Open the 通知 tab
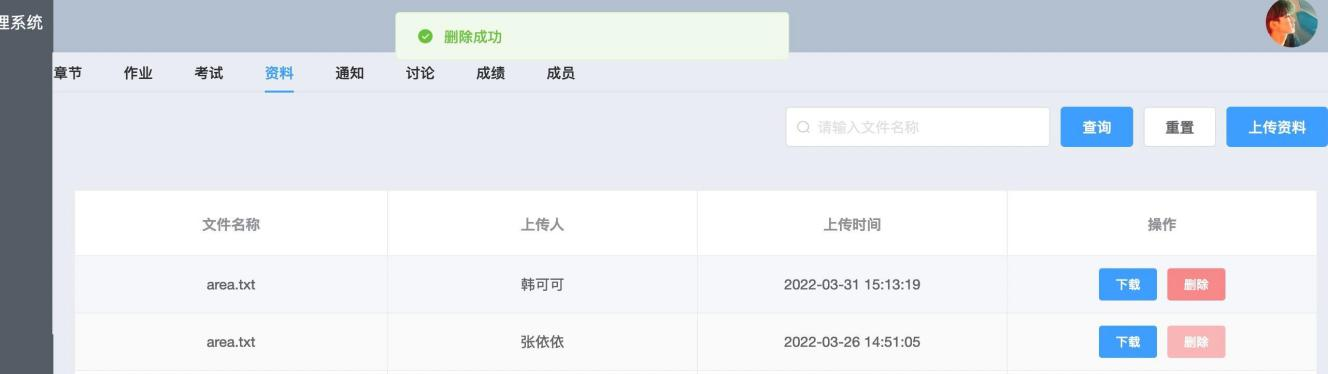The width and height of the screenshot is (1328, 374). tap(349, 73)
